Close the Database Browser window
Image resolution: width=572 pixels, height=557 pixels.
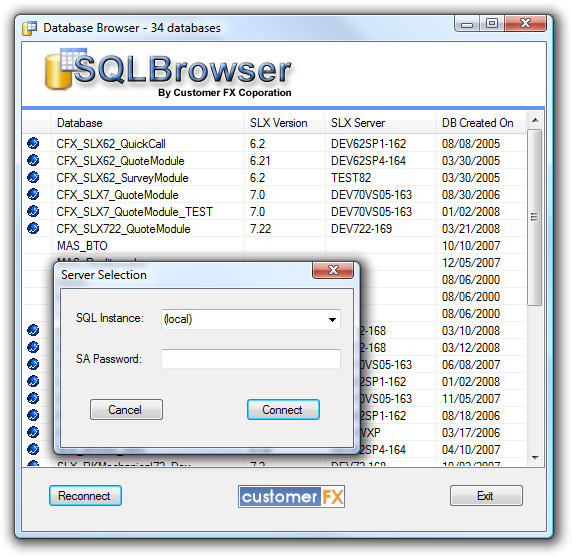tap(525, 24)
